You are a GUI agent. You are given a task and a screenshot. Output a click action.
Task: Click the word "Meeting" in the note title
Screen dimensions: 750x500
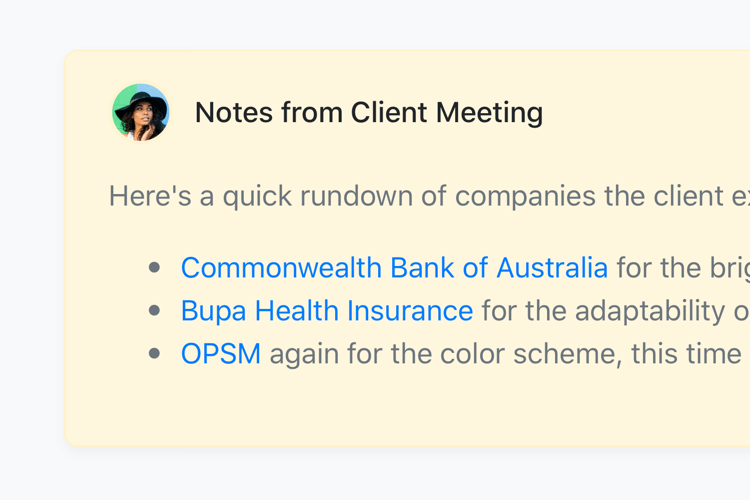coord(491,113)
